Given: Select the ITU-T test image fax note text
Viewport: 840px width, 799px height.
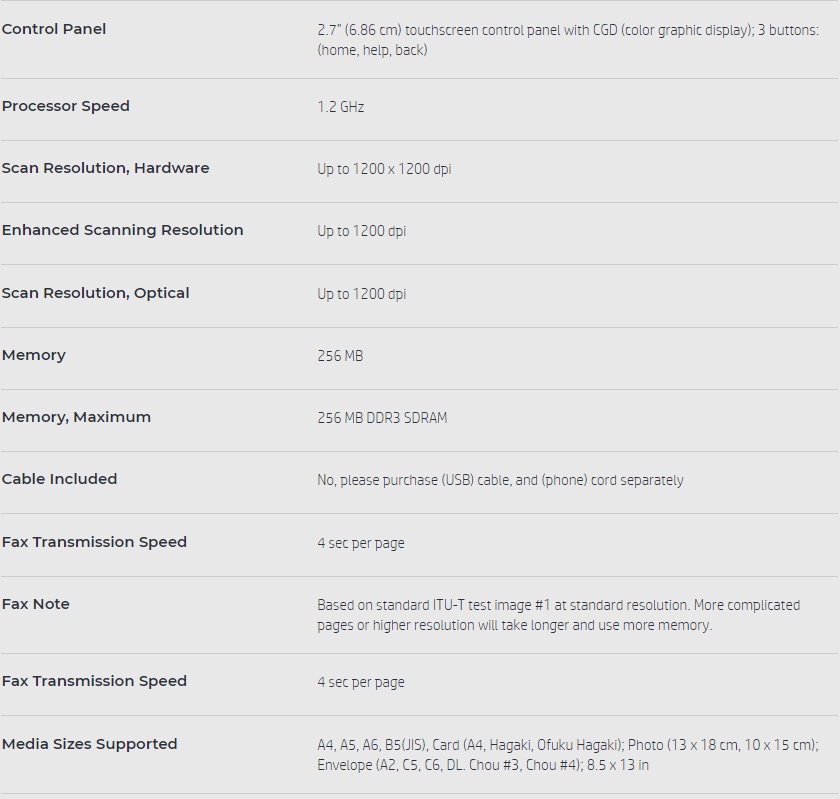Looking at the screenshot, I should click(x=558, y=615).
